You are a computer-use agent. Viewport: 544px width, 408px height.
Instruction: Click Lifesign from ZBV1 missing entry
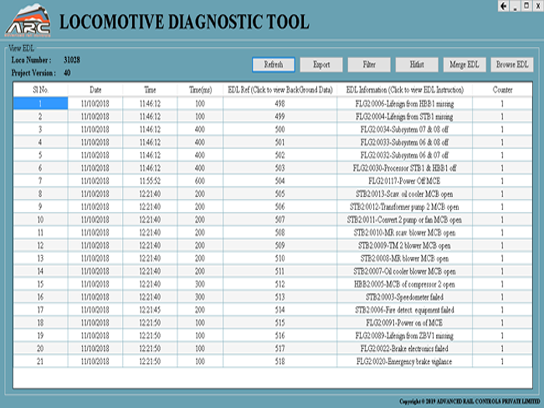[405, 335]
